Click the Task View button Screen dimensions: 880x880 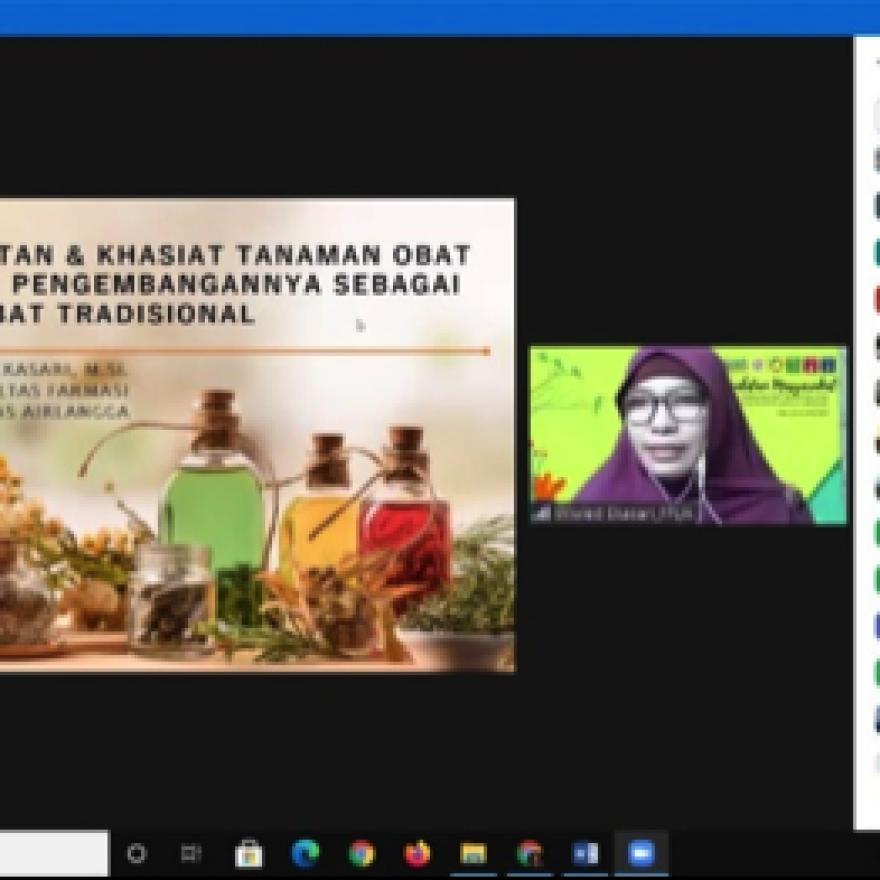coord(191,854)
